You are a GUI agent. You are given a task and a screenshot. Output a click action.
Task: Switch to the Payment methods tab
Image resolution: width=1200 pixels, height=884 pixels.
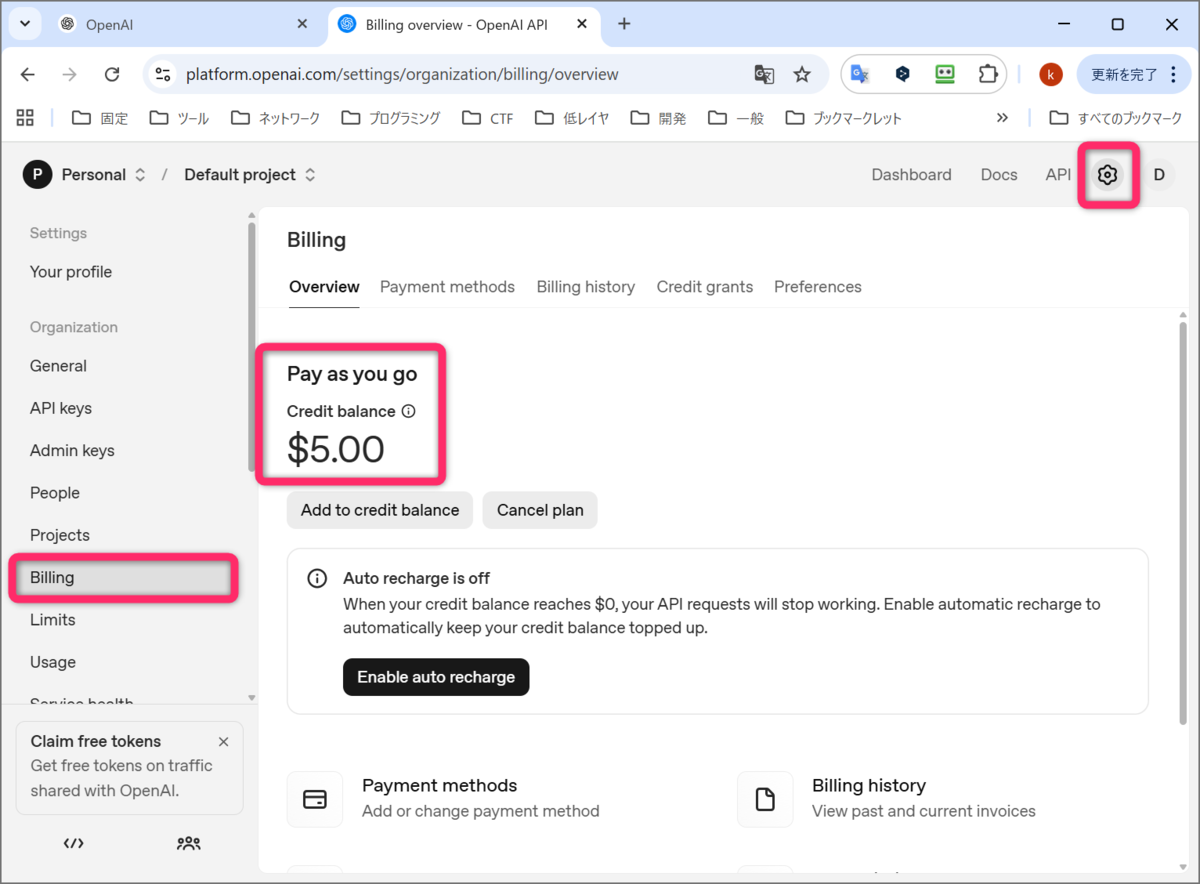click(x=447, y=287)
